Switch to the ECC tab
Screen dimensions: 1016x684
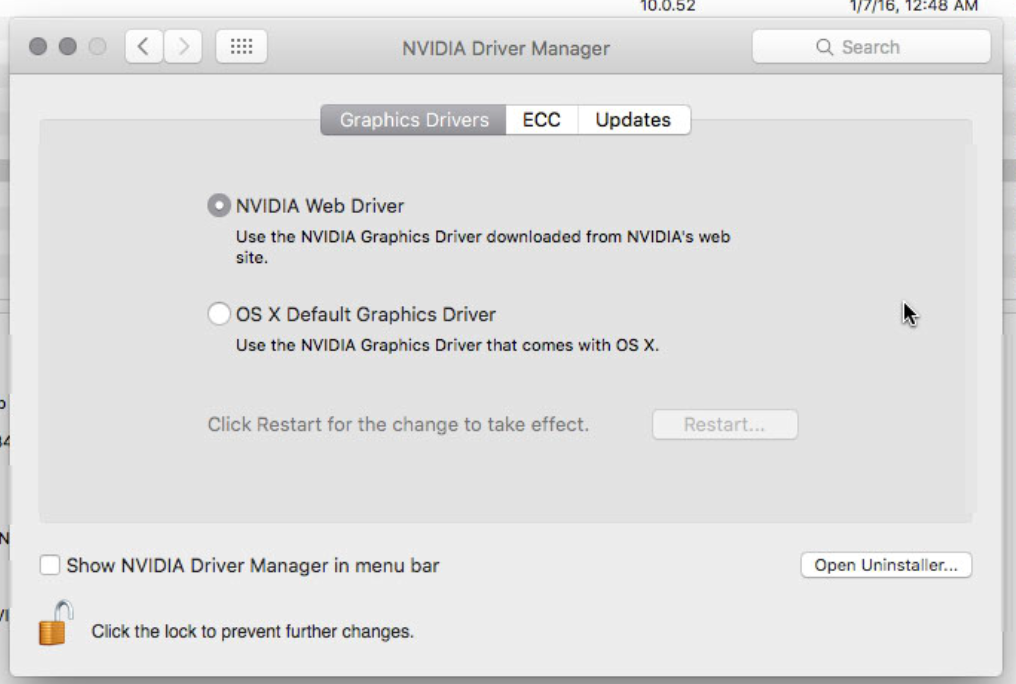(541, 120)
